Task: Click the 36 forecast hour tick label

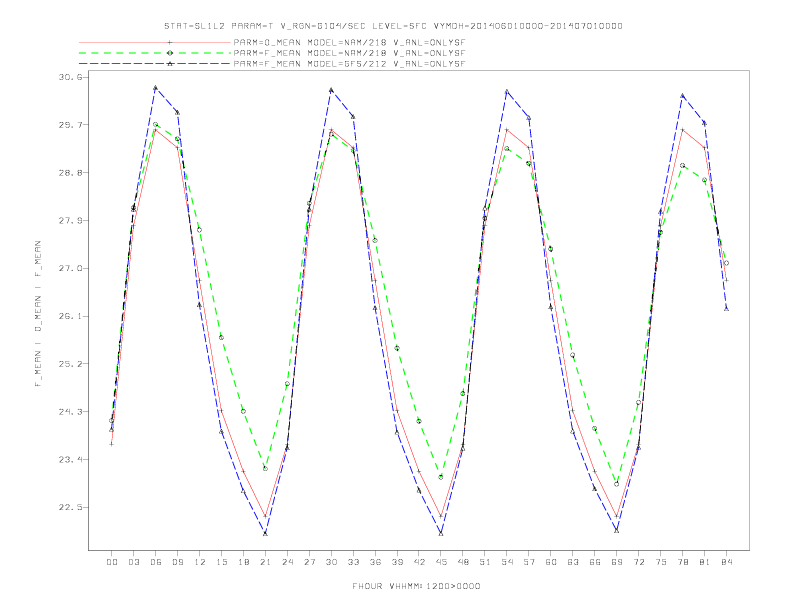Action: 375,562
